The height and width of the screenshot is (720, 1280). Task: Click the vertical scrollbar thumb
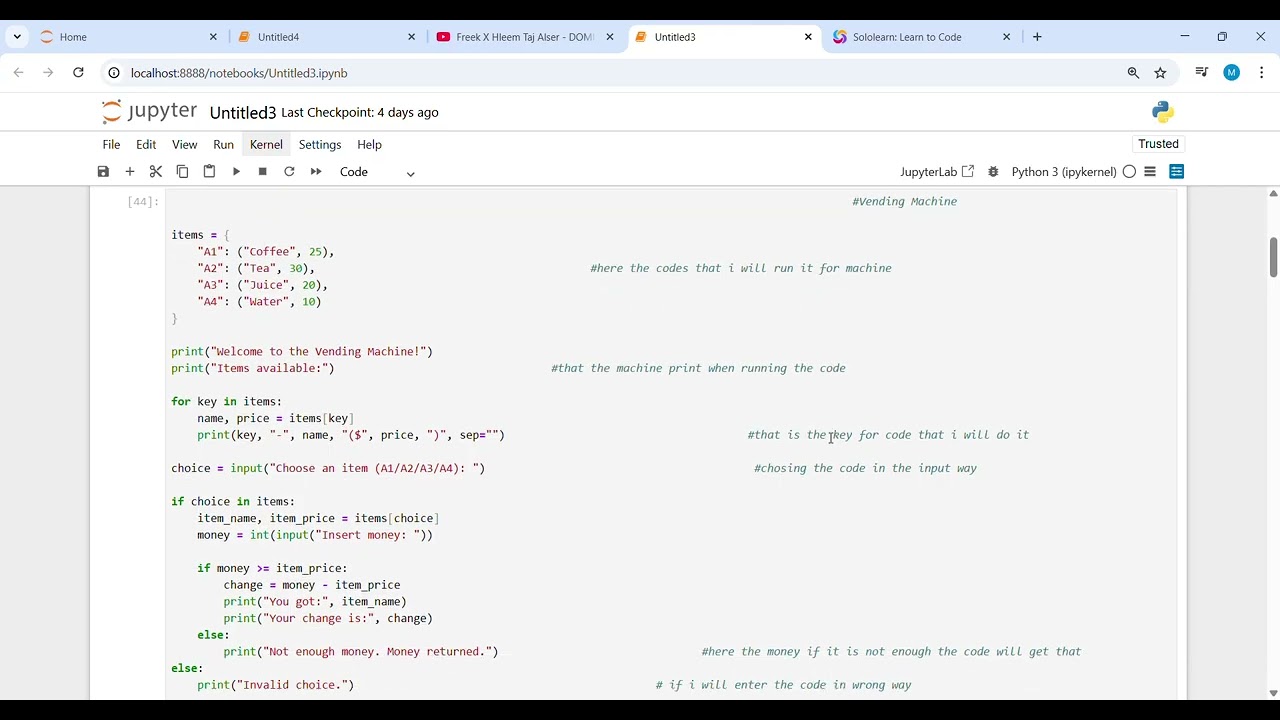pyautogui.click(x=1273, y=257)
